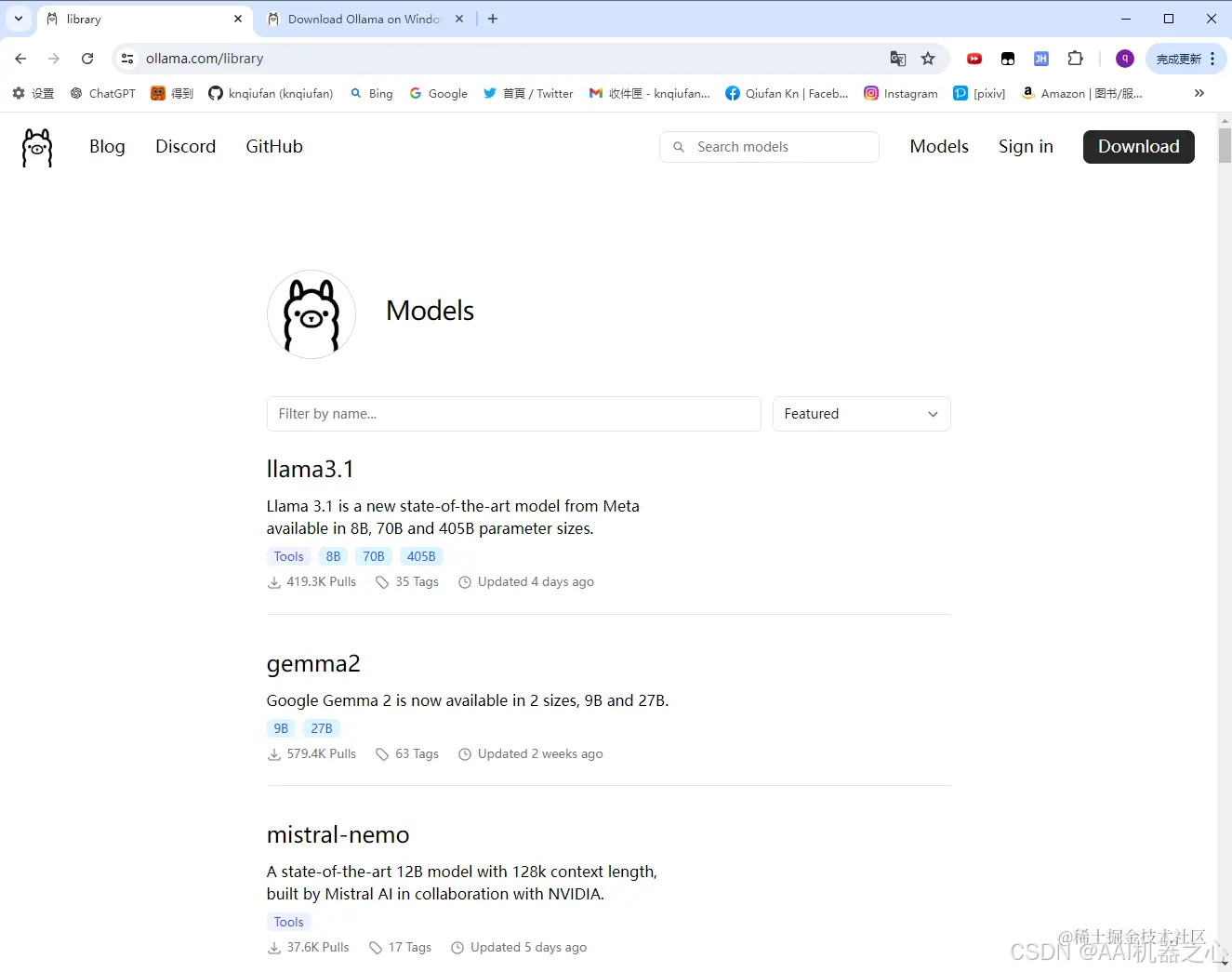Viewport: 1232px width, 972px height.
Task: Click the black Download button
Action: tap(1139, 147)
